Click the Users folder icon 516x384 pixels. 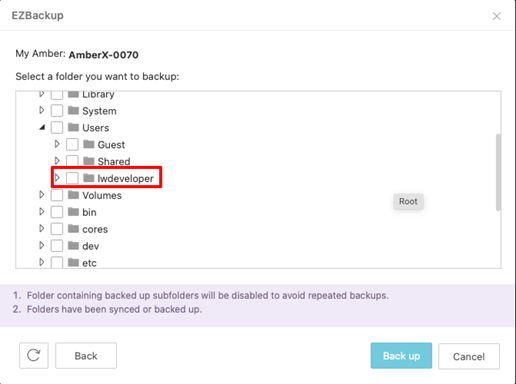click(x=73, y=127)
